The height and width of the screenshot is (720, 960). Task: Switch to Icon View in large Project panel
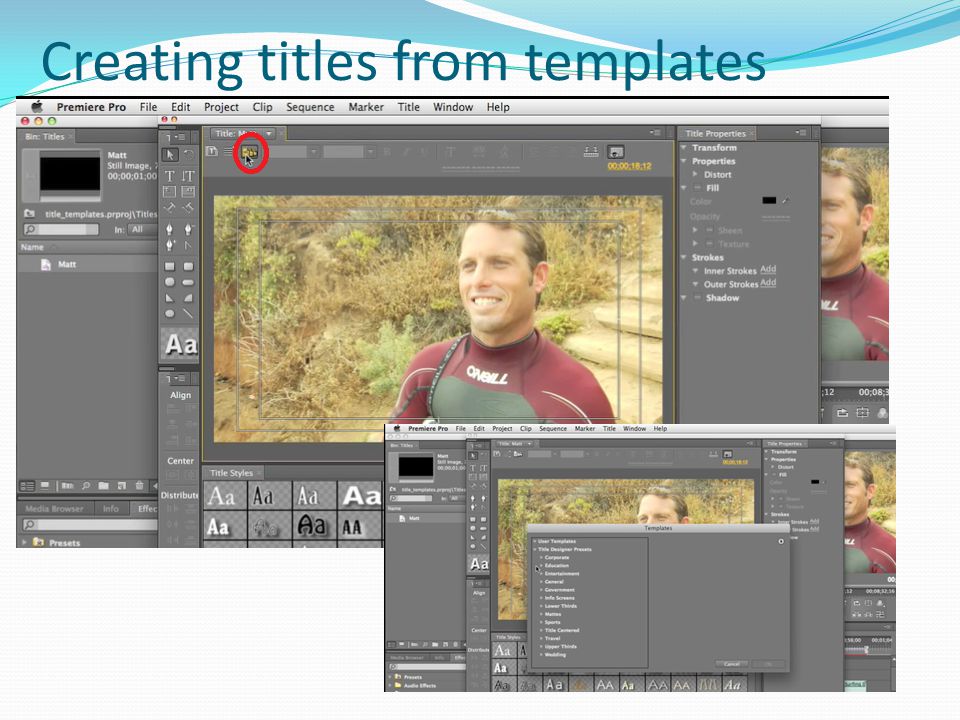(45, 486)
